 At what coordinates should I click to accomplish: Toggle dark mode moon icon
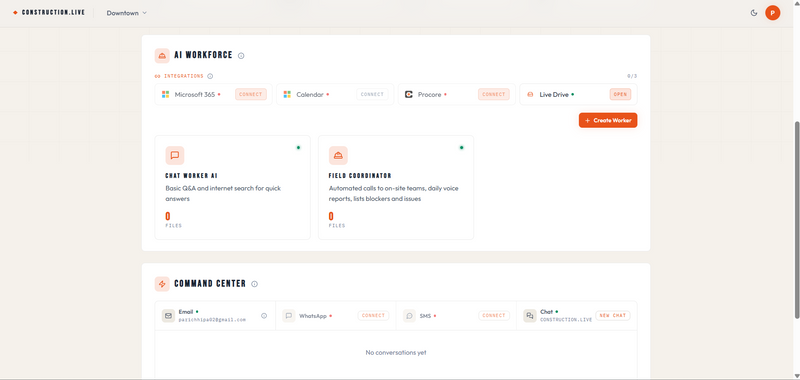[754, 13]
